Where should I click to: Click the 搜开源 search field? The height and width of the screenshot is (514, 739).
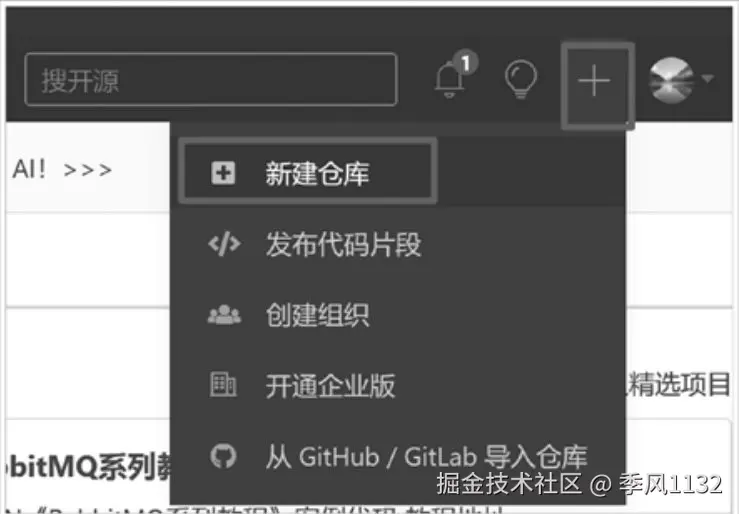point(211,79)
